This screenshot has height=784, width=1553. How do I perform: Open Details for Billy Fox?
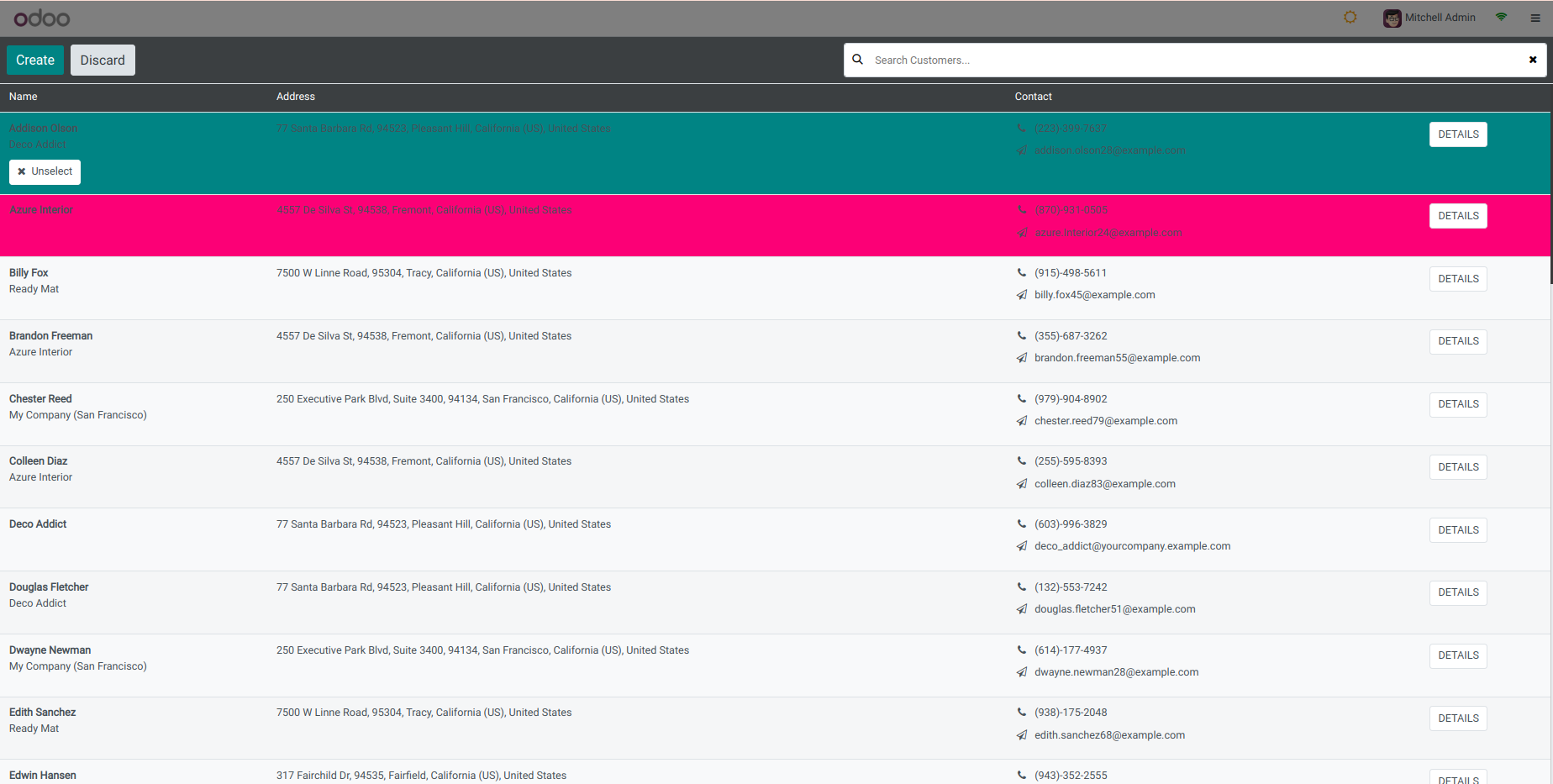pos(1458,279)
